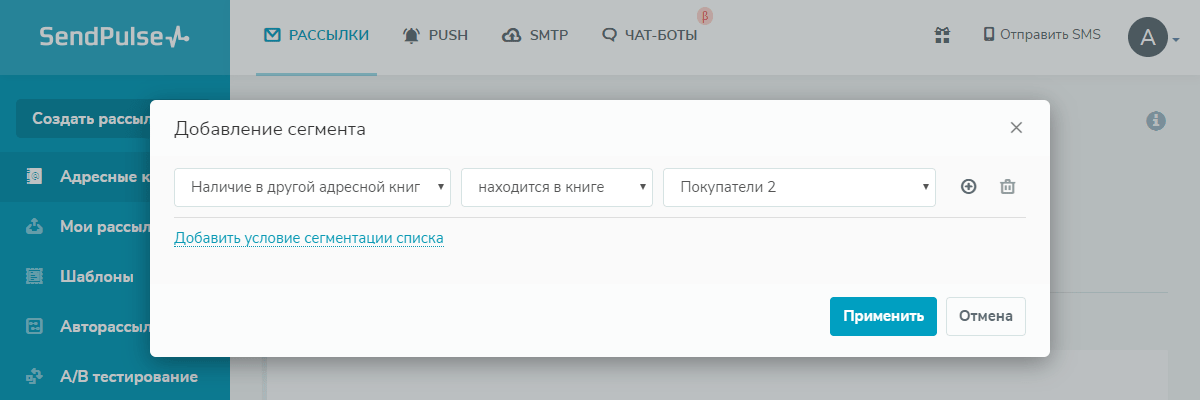Viewport: 1200px width, 400px height.
Task: Click the gift icon in header
Action: click(x=941, y=35)
